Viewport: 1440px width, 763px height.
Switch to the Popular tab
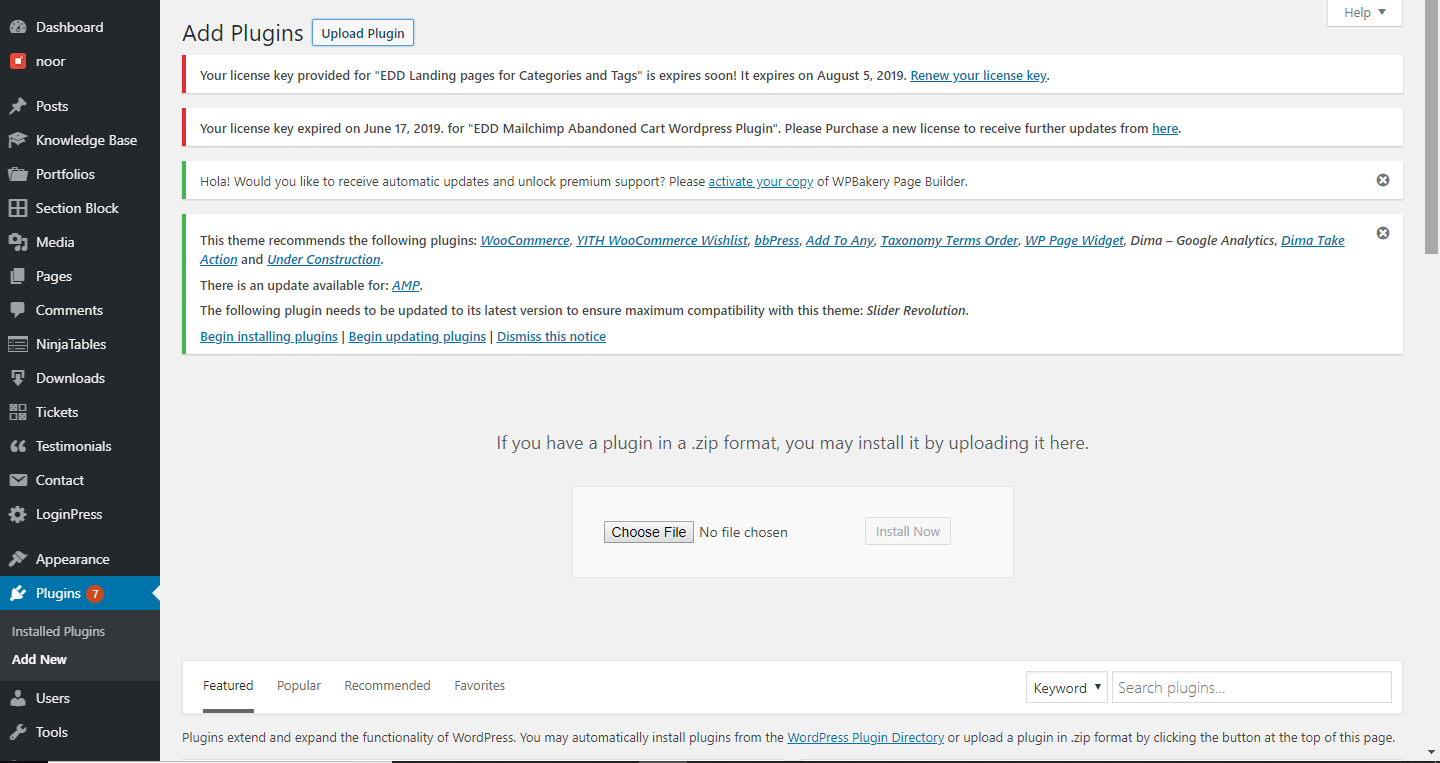[299, 686]
